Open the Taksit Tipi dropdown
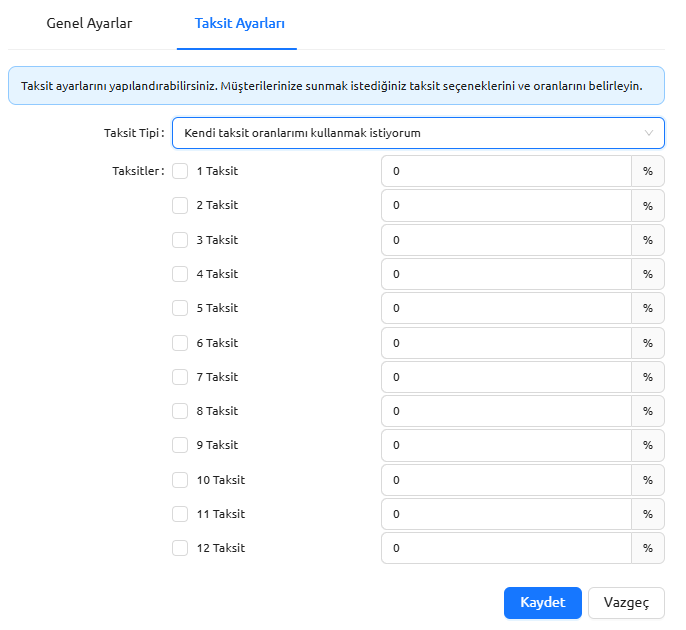The height and width of the screenshot is (630, 686). coord(418,133)
